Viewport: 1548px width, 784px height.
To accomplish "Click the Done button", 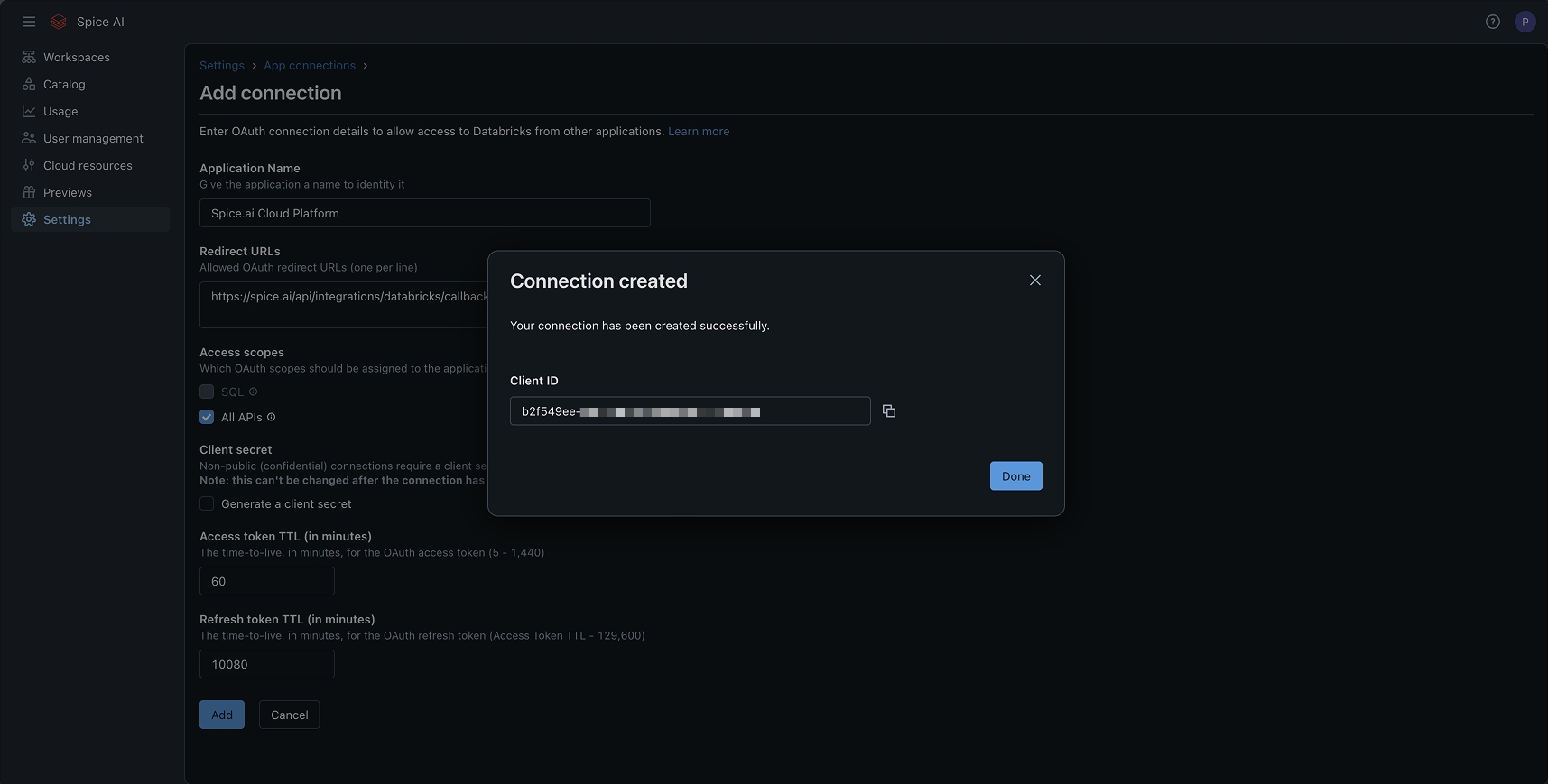I will tap(1015, 476).
